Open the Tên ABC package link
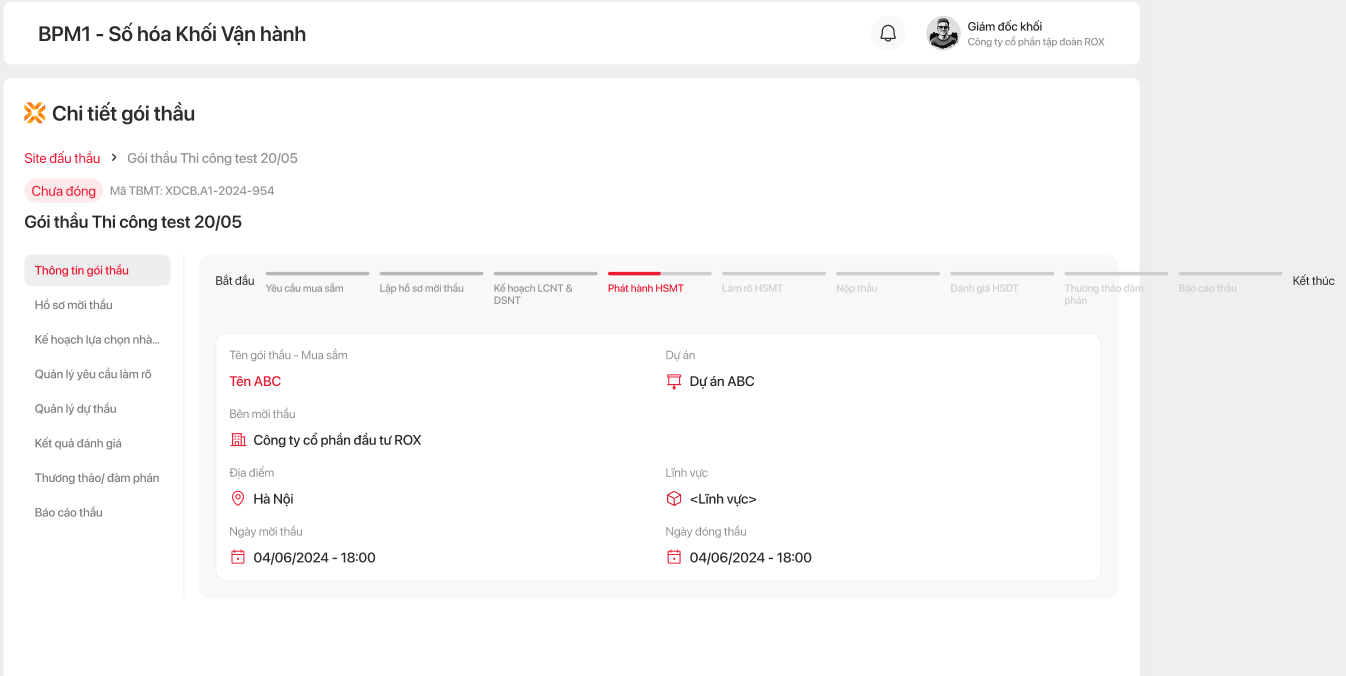The image size is (1346, 676). (255, 381)
